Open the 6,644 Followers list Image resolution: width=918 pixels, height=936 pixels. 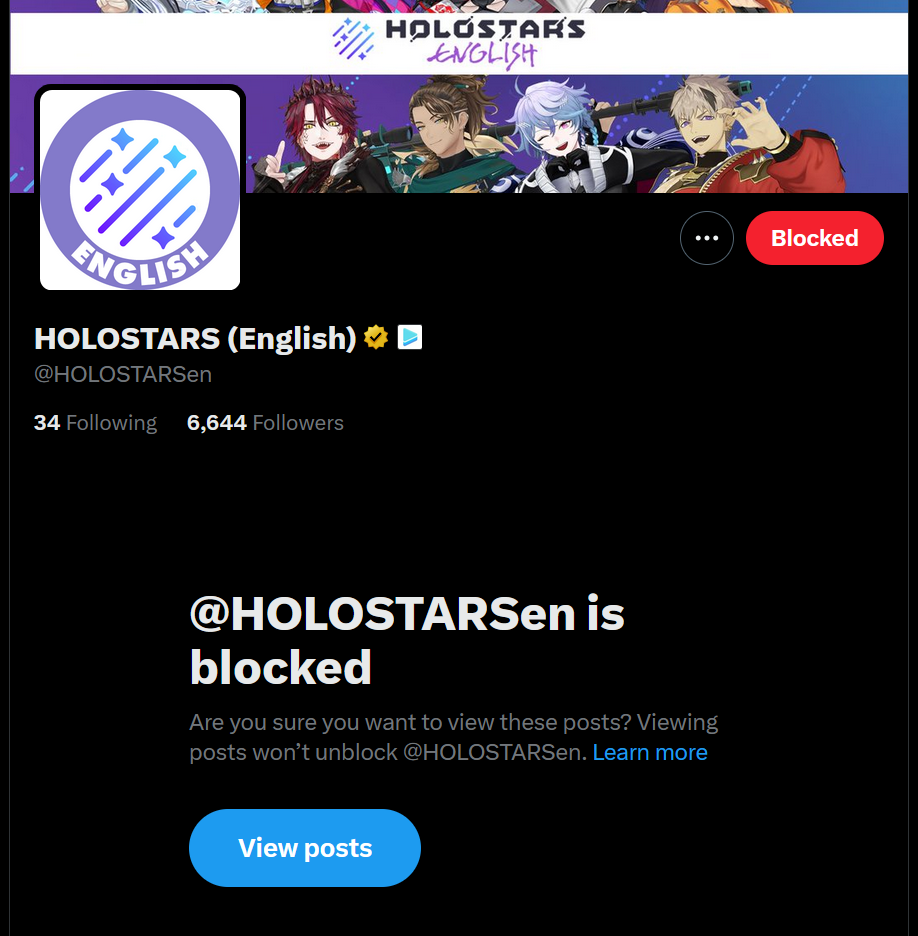(265, 423)
